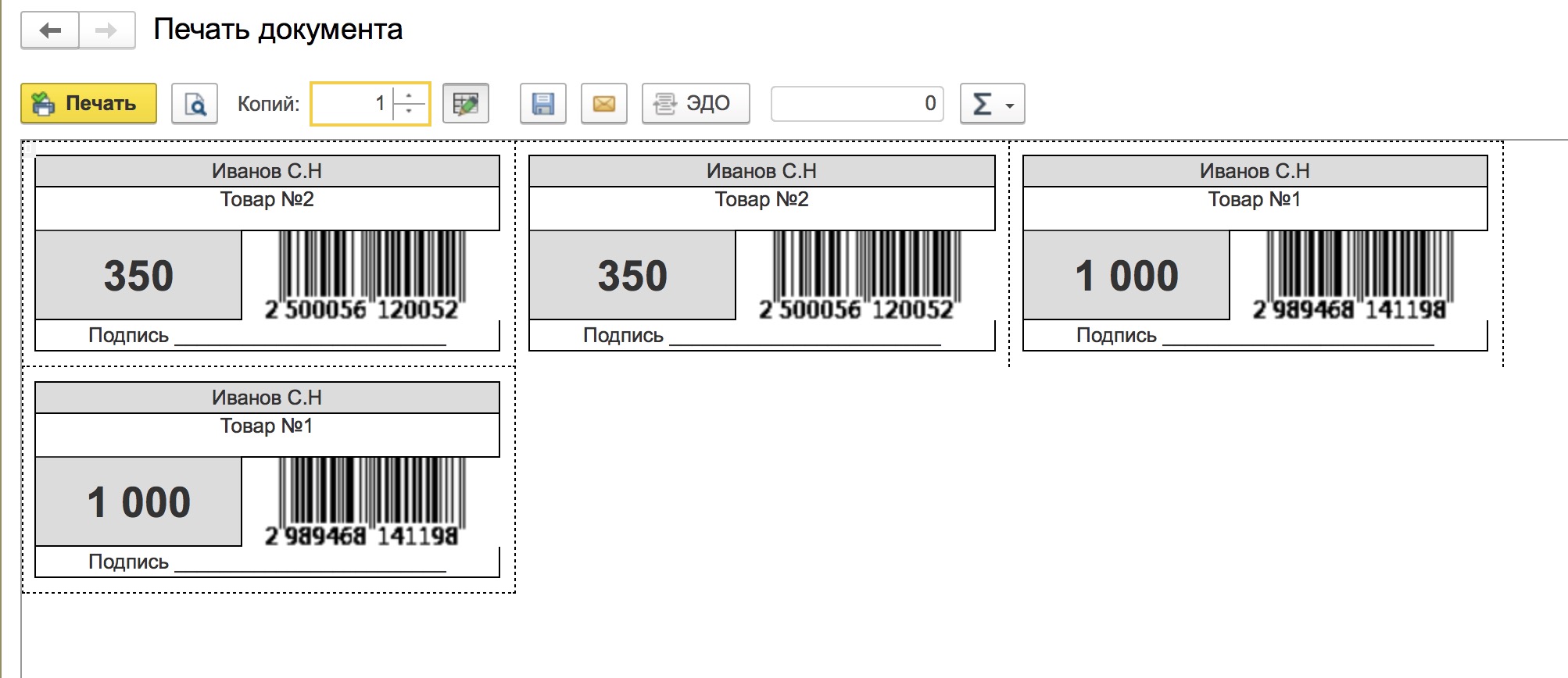Select second label header Иванов С.Н
The height and width of the screenshot is (678, 1568).
point(762,171)
